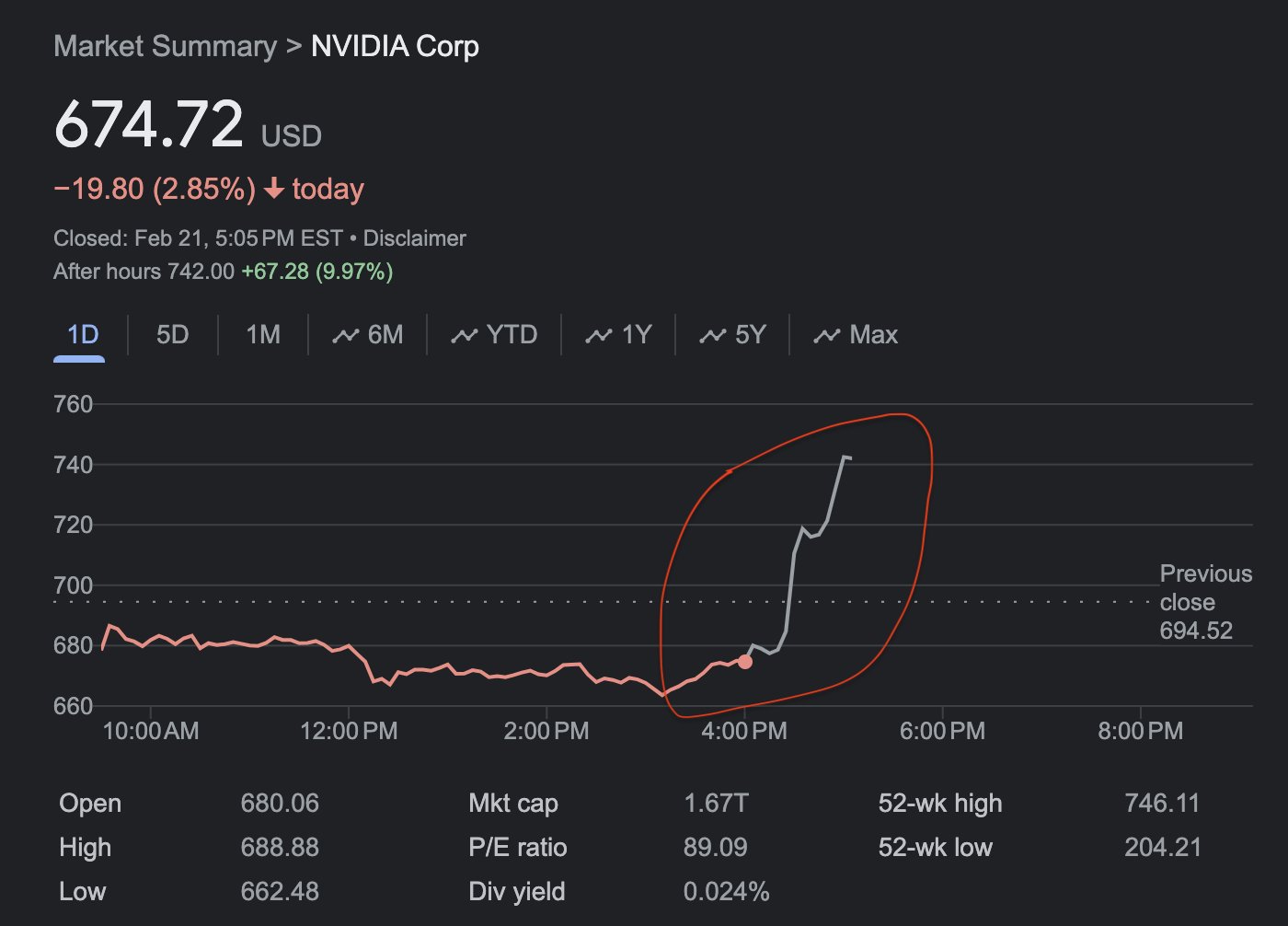Viewport: 1288px width, 926px height.
Task: Click the down arrow beside today
Action: pos(273,189)
